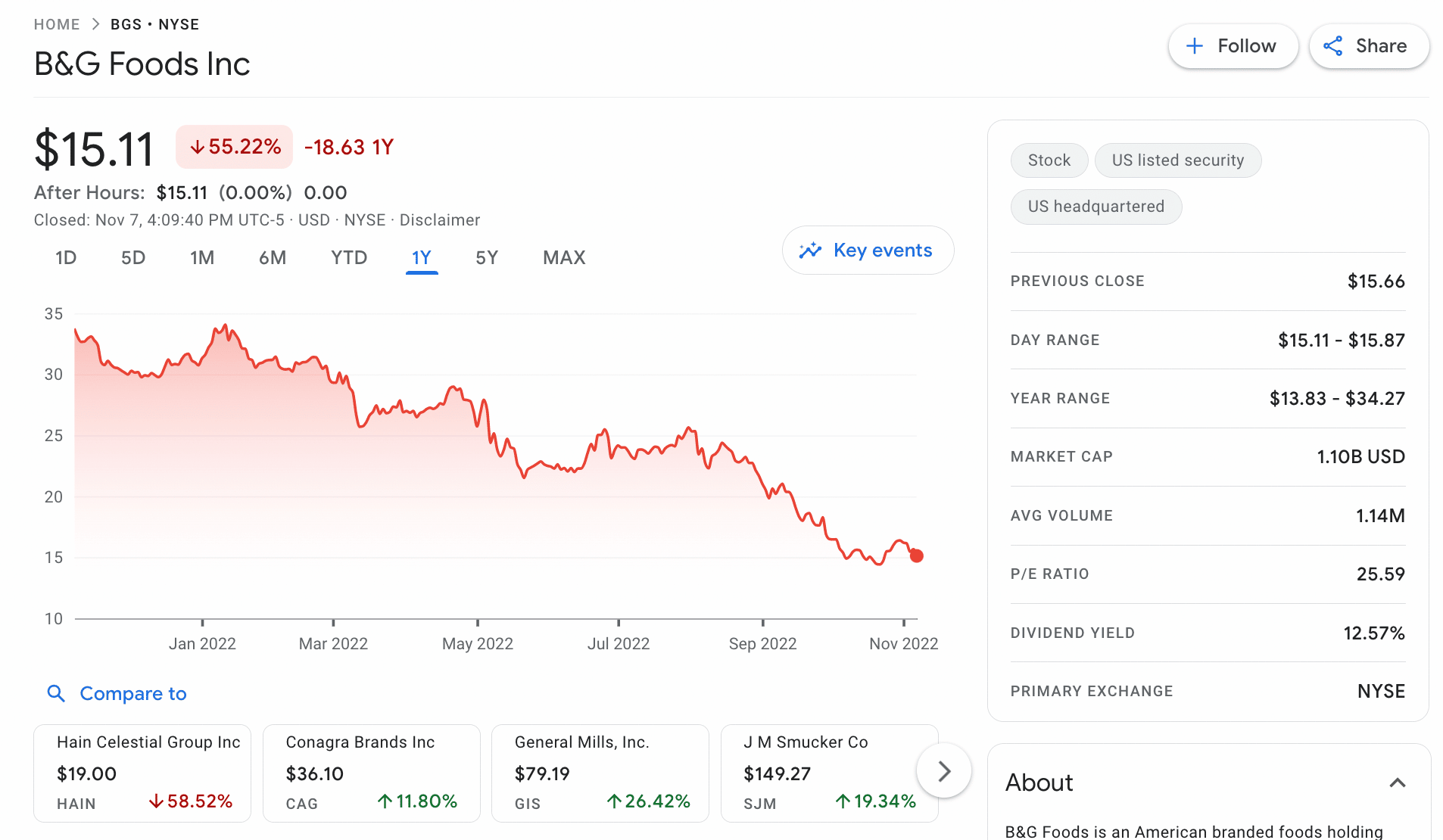Click the US headquartered chip
The width and height of the screenshot is (1443, 840).
(x=1096, y=207)
